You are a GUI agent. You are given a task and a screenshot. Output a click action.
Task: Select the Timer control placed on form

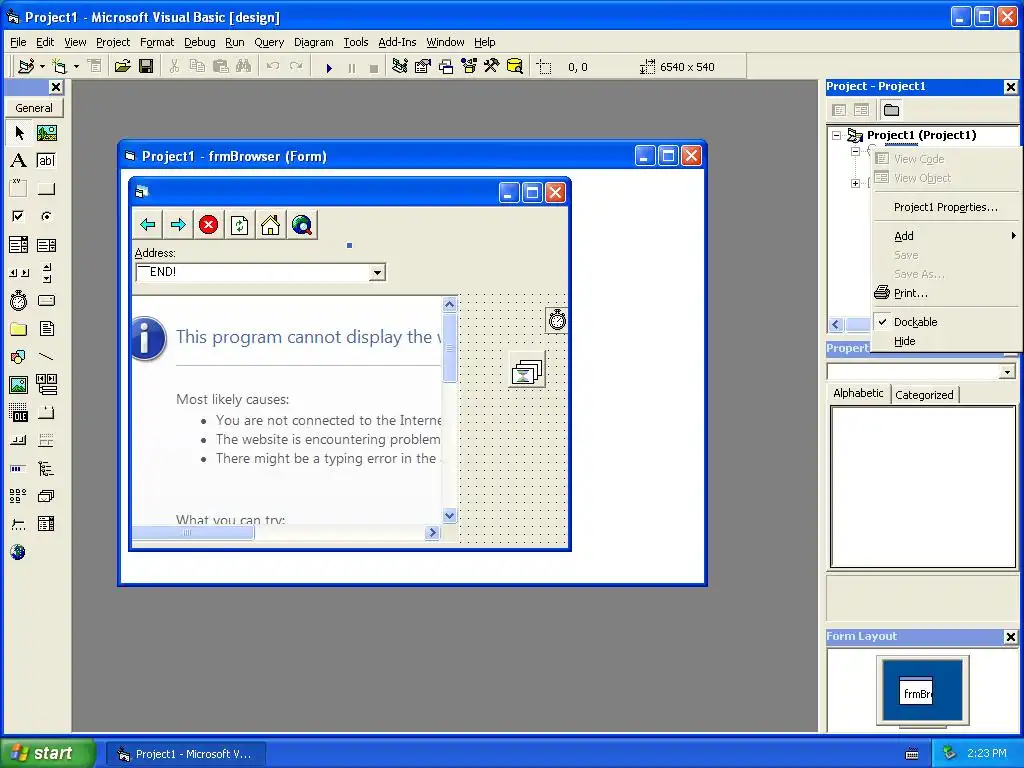click(556, 320)
